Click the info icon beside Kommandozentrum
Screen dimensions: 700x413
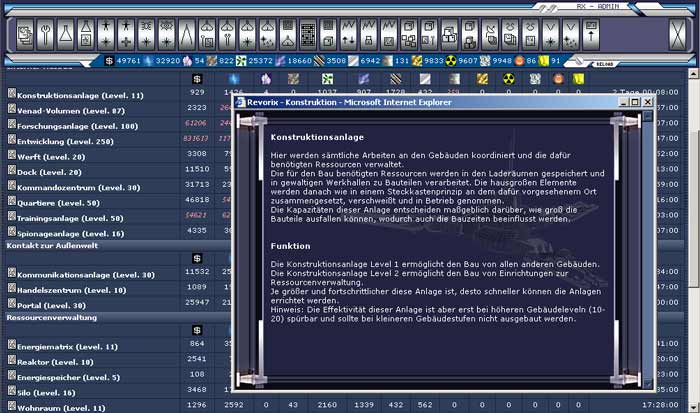click(x=12, y=186)
